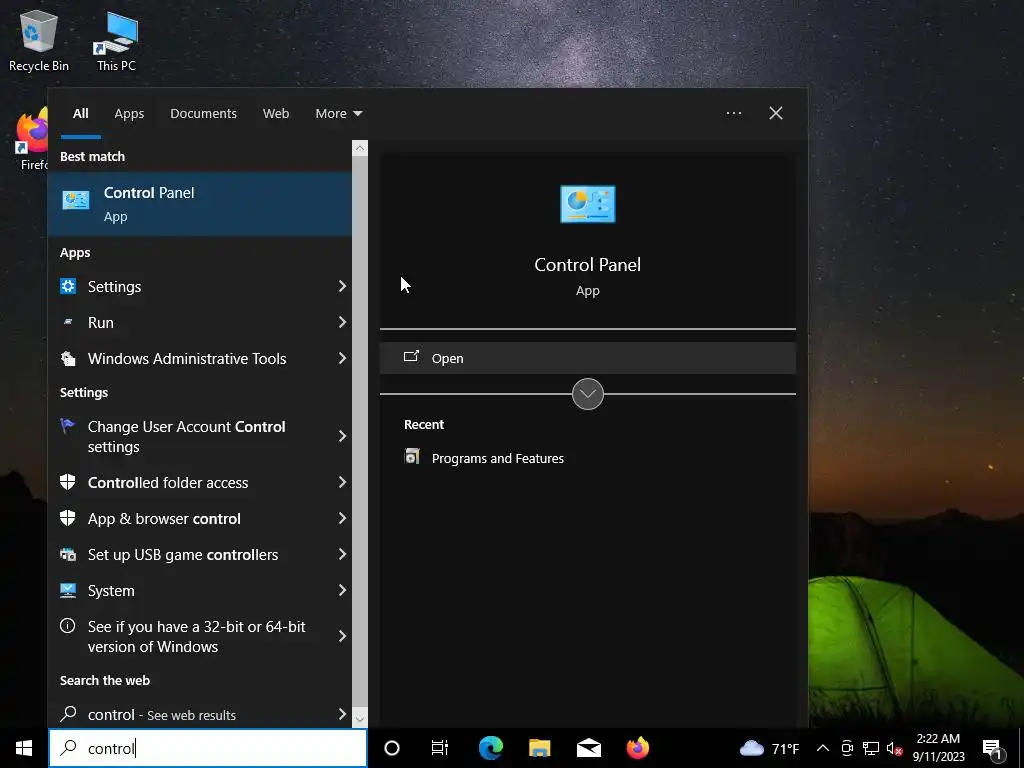The height and width of the screenshot is (768, 1024).
Task: Select the Control Panel best match result
Action: (x=200, y=204)
